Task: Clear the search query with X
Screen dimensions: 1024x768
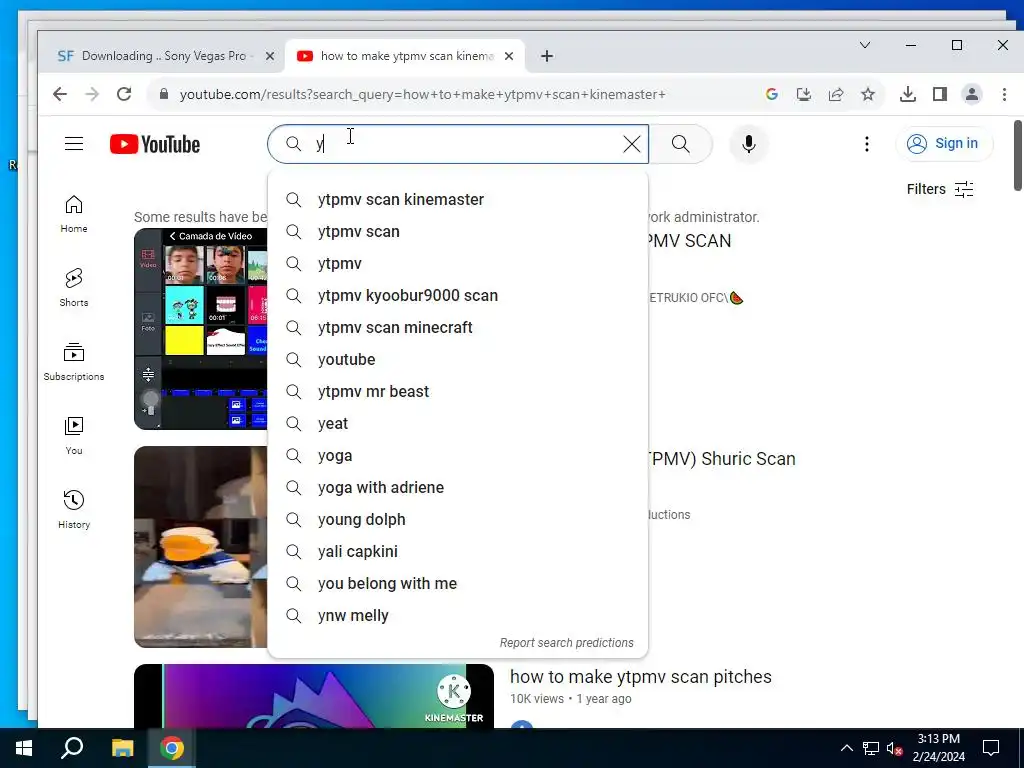Action: [x=632, y=144]
